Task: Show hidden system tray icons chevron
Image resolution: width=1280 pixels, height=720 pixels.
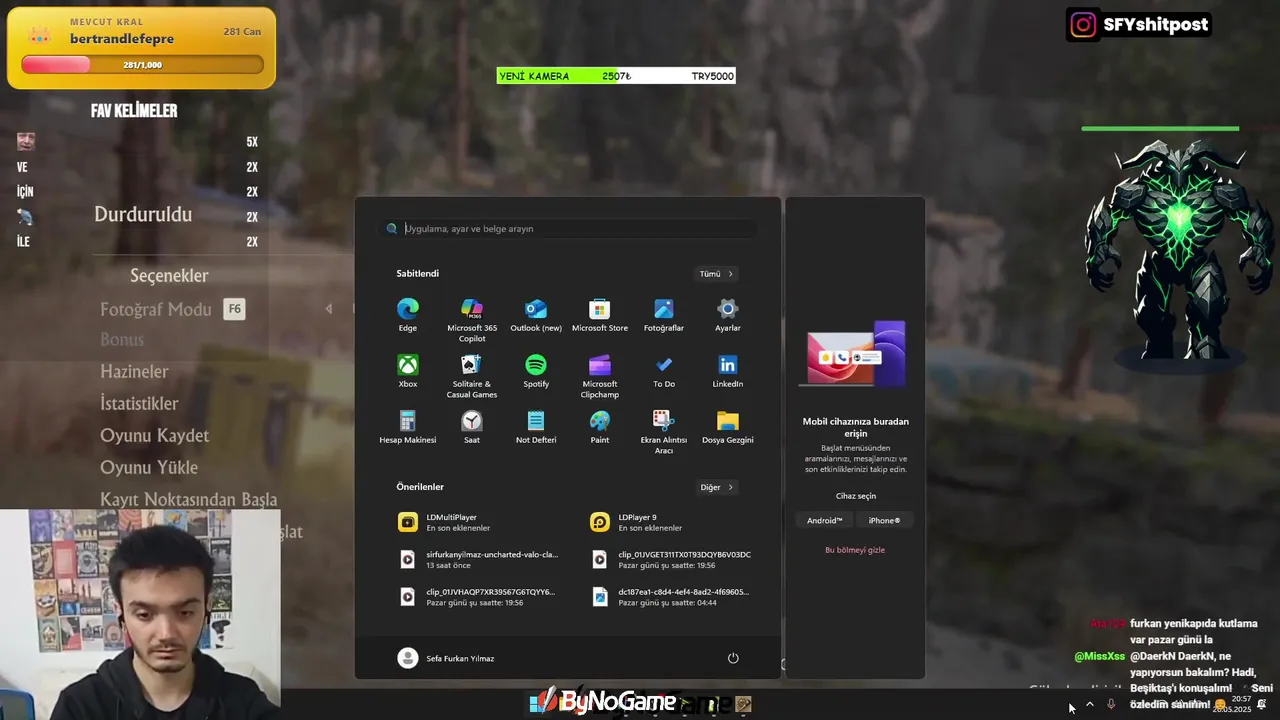Action: pos(1090,705)
